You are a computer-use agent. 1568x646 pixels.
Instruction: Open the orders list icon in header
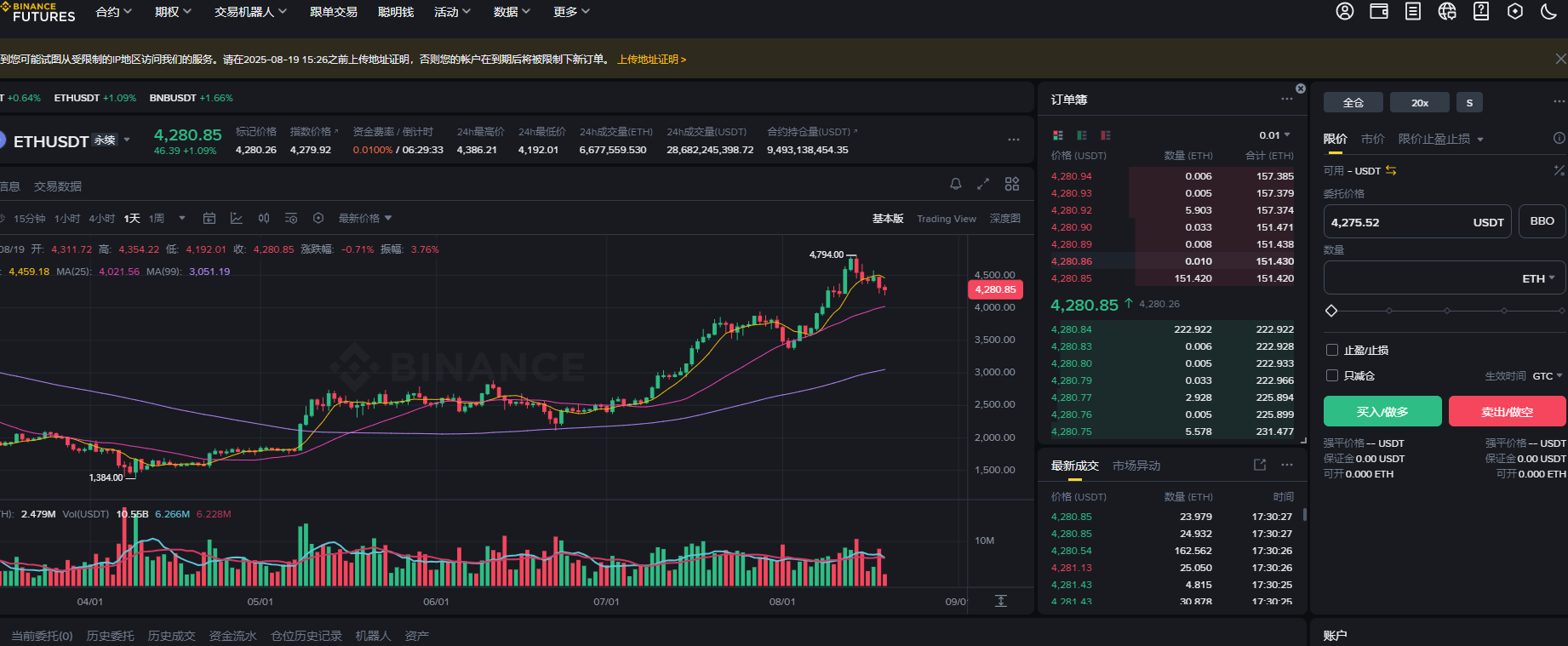[x=1413, y=11]
